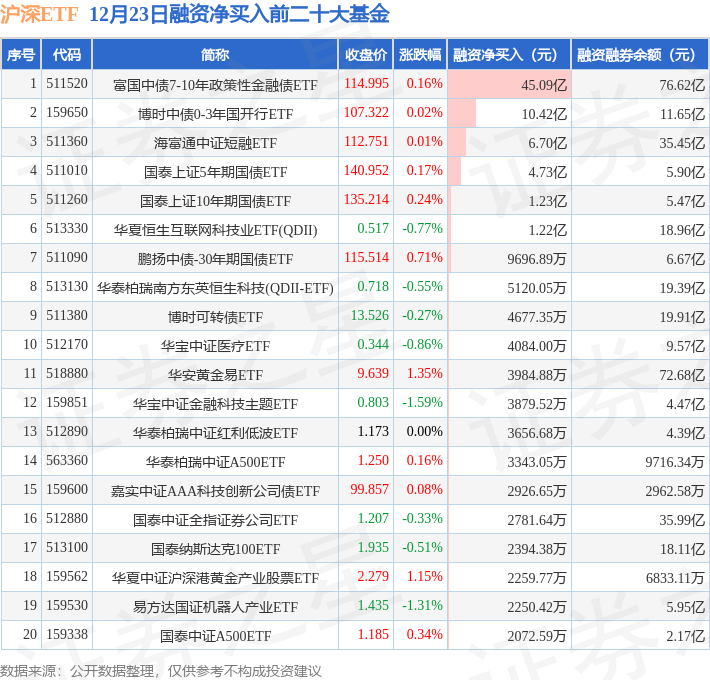710x680 pixels.
Task: Select 鹏扬中债-30年期国债ETF name
Action: tap(215, 259)
